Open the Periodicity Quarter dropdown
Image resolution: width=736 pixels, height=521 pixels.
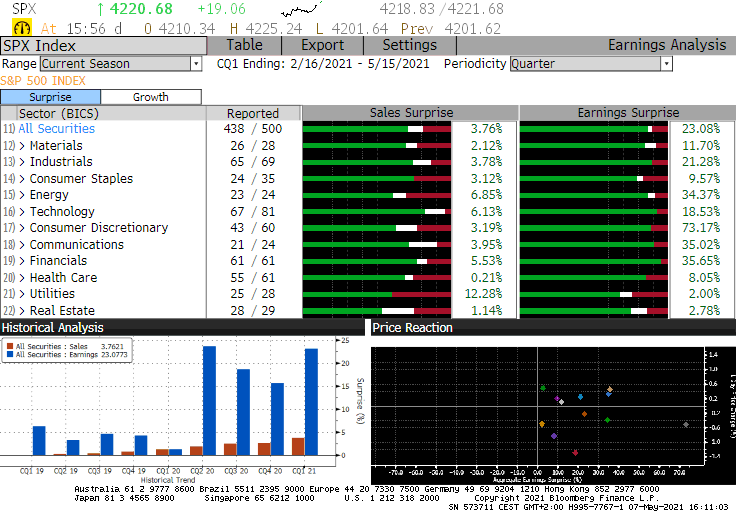point(590,64)
